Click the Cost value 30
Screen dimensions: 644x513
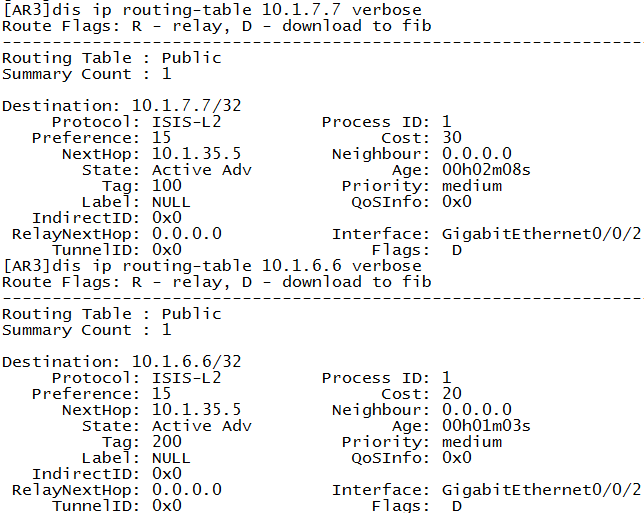452,138
